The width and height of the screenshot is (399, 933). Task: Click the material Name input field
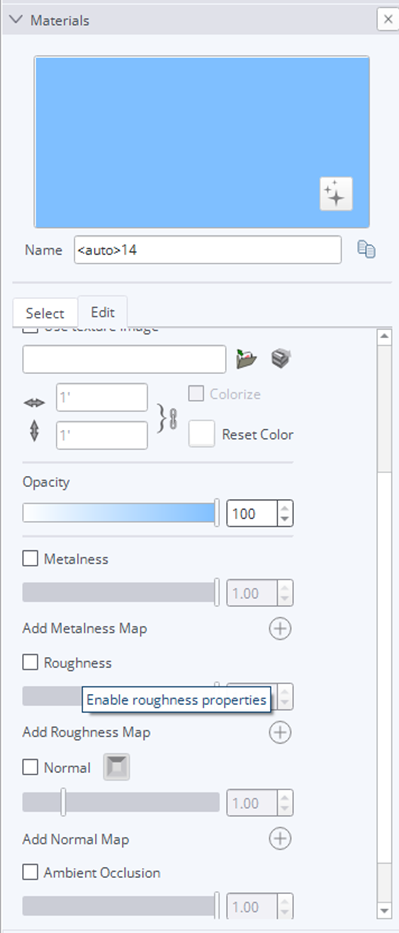click(208, 250)
